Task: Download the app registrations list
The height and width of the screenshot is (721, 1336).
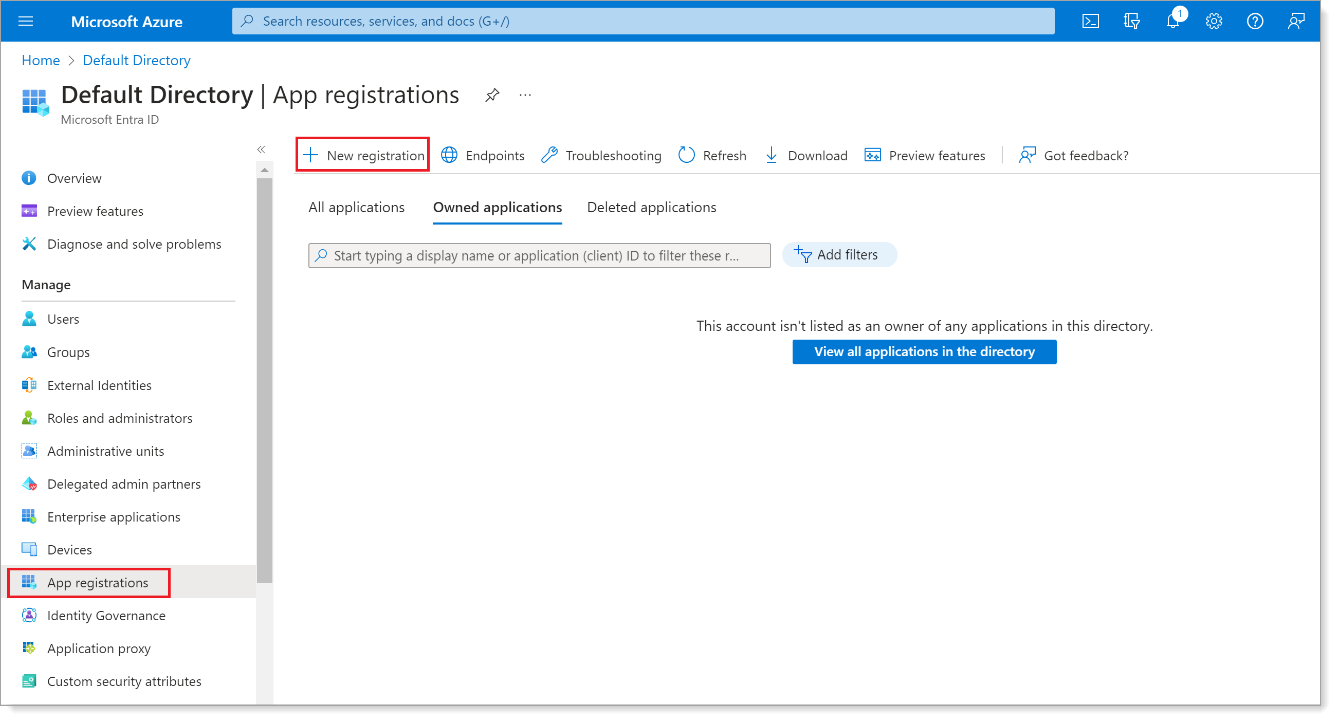Action: click(805, 155)
